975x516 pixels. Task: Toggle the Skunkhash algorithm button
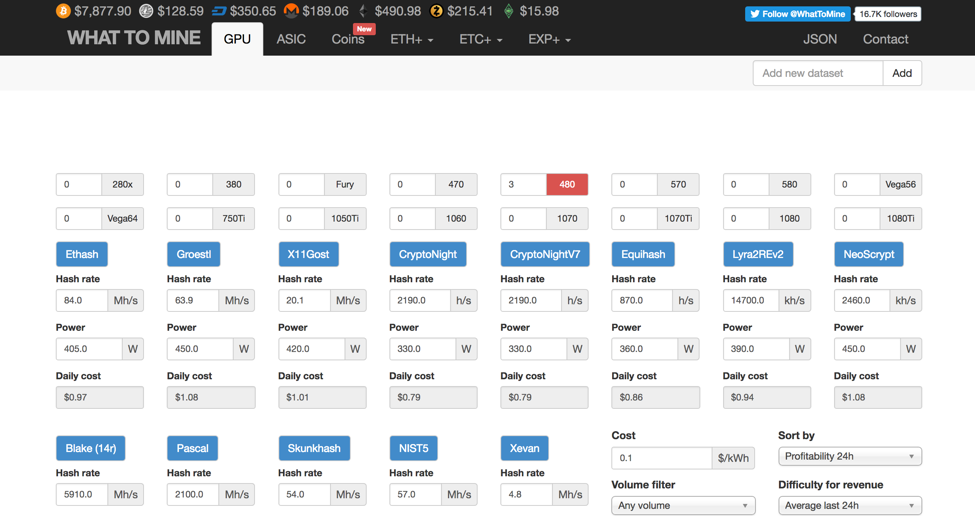click(x=314, y=448)
